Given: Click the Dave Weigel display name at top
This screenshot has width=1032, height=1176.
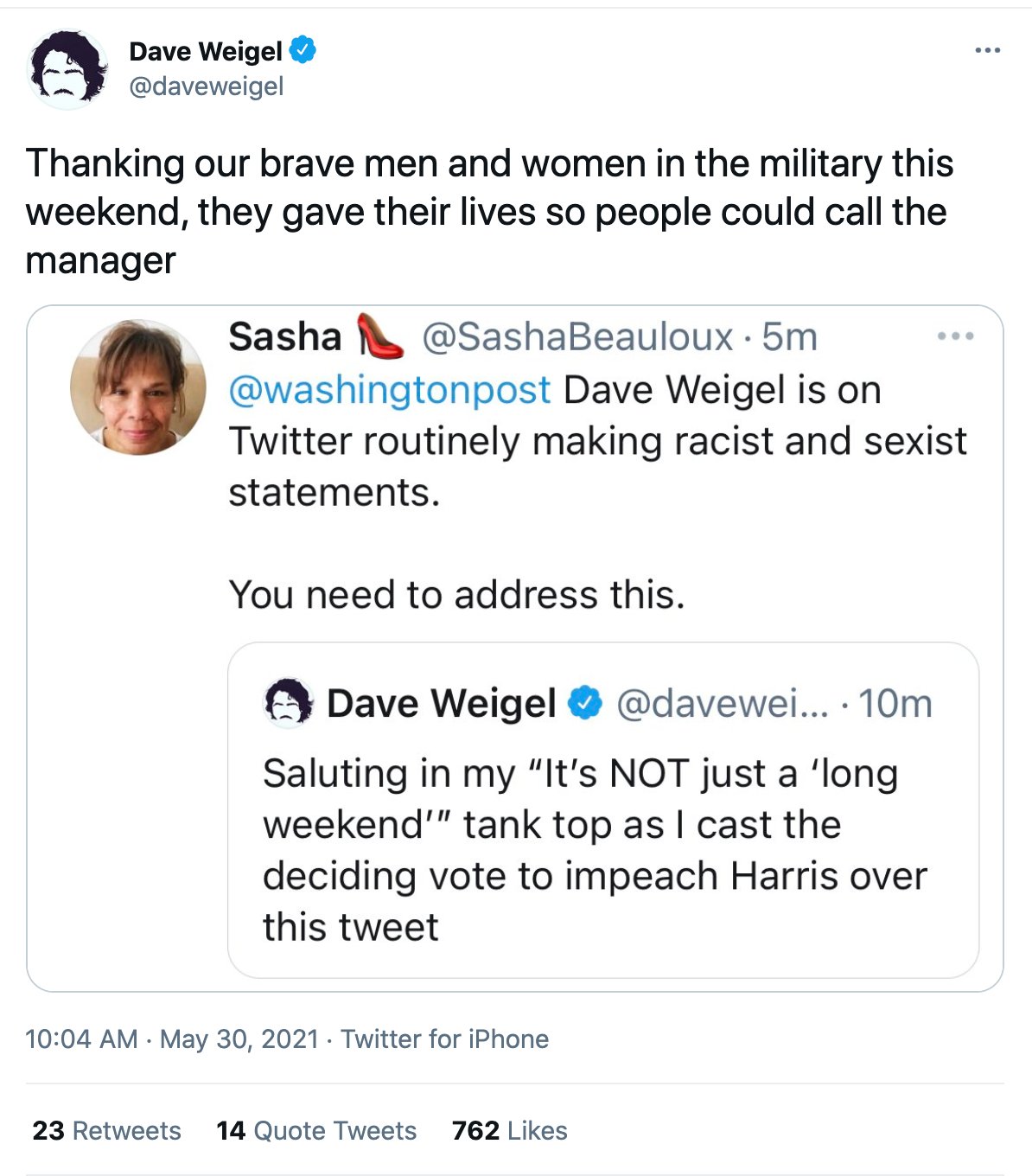Looking at the screenshot, I should 206,51.
